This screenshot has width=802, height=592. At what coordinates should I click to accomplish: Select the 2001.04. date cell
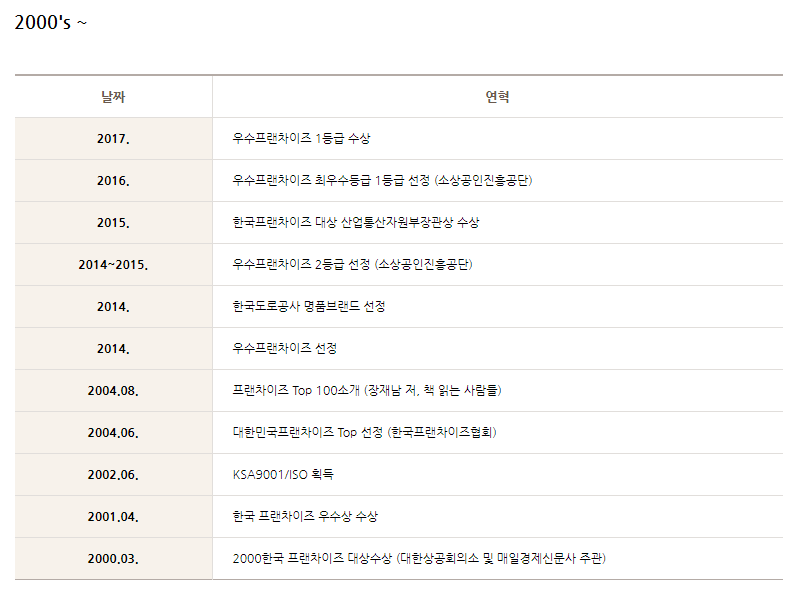point(113,517)
